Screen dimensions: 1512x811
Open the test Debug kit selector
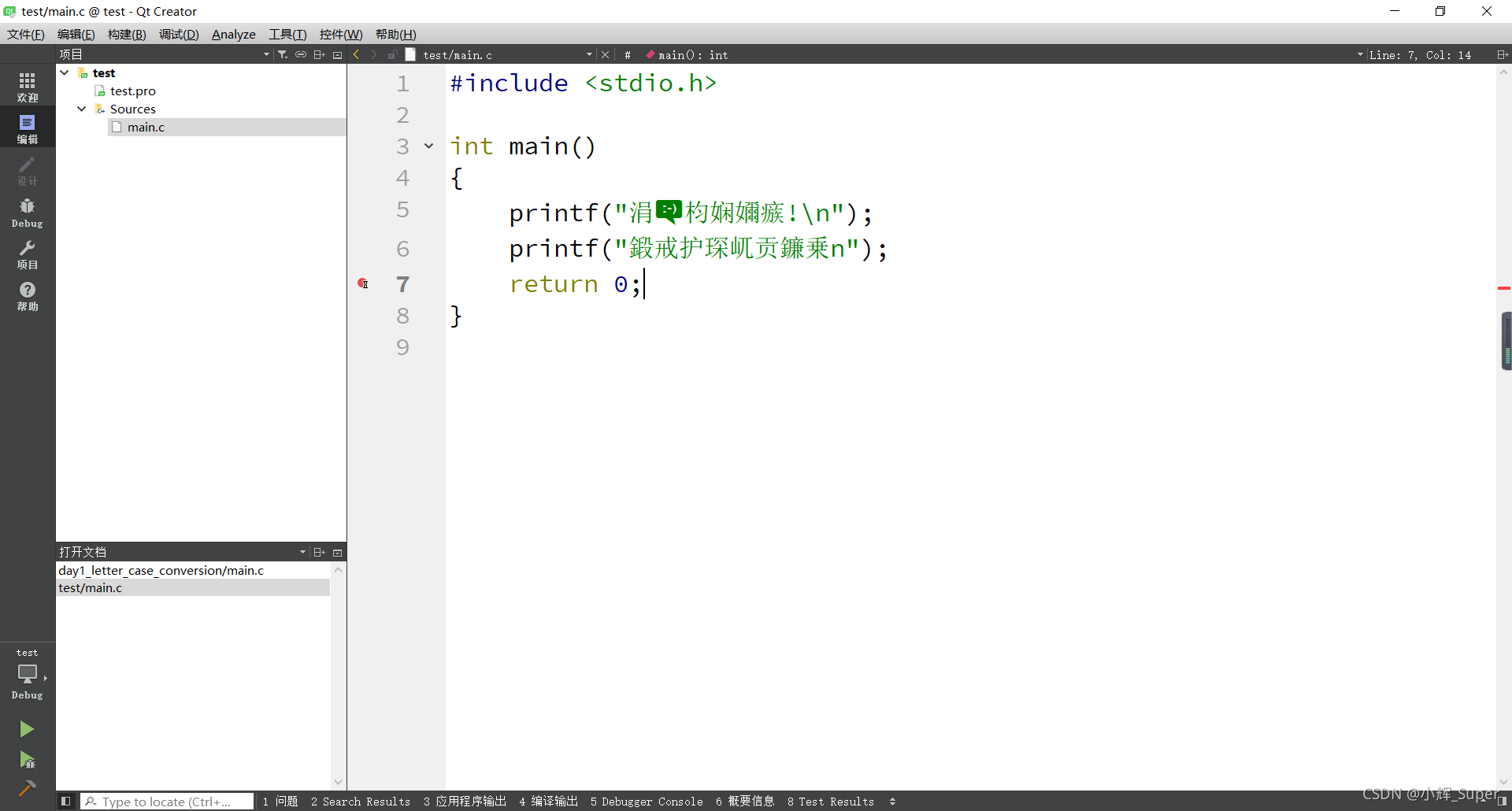click(28, 674)
